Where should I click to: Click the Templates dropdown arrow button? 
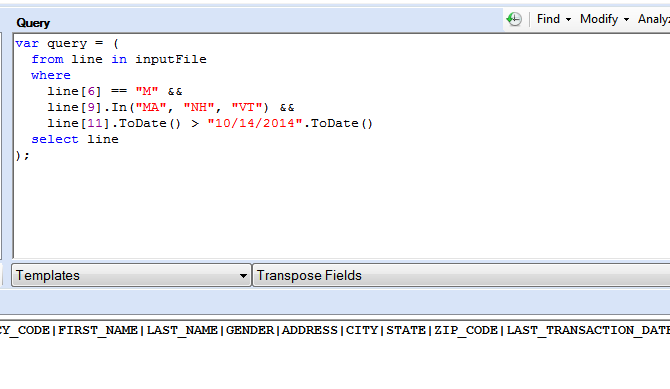tap(243, 276)
